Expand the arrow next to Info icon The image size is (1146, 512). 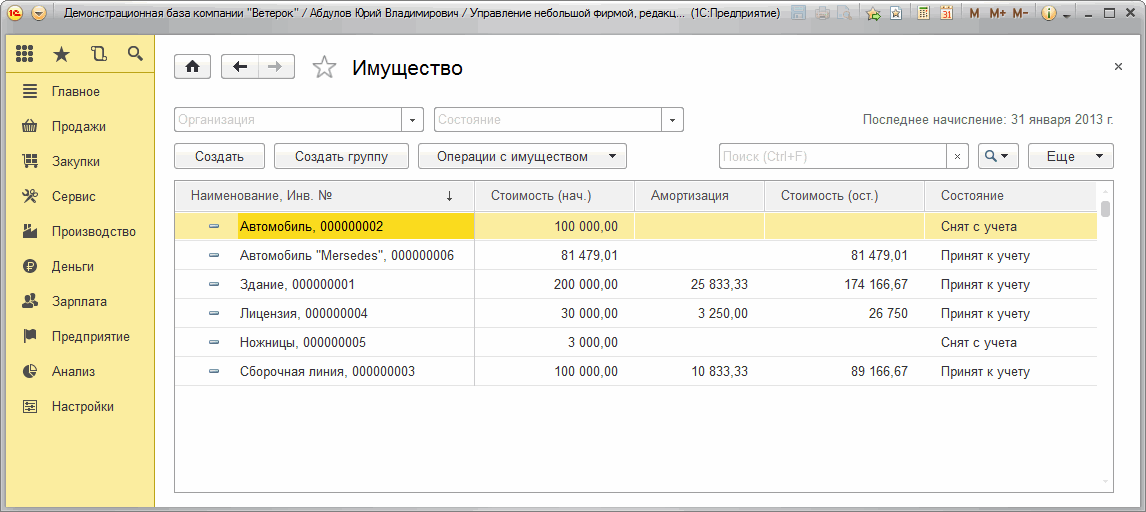pos(1067,15)
